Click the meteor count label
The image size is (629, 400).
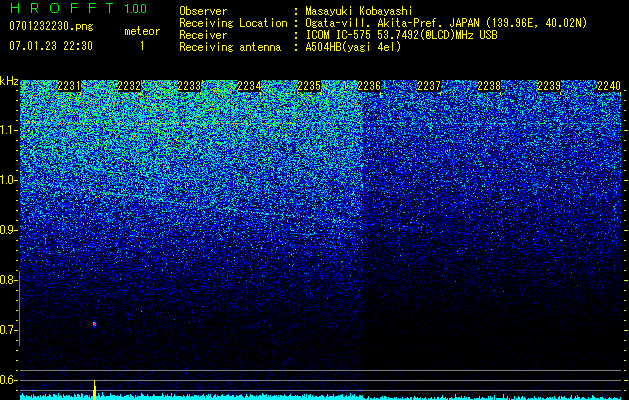(142, 31)
